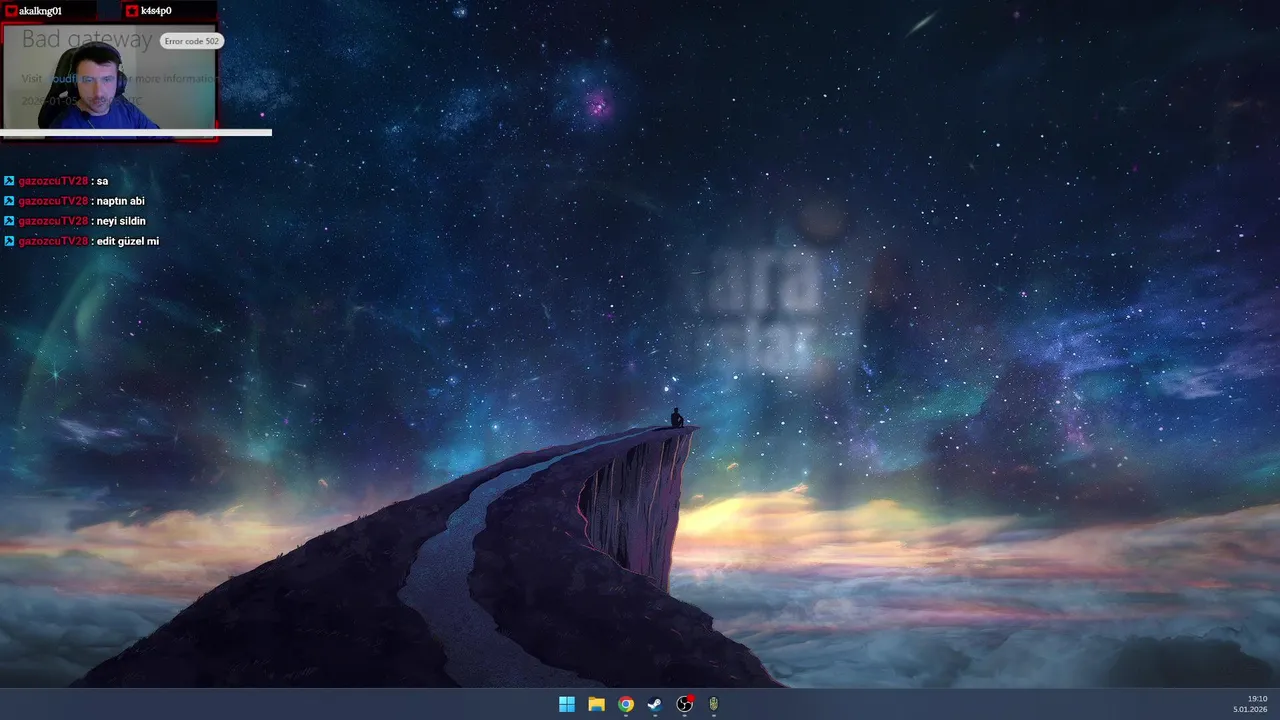
Task: Click gazozcuTV28 username on 'sa' message
Action: pyautogui.click(x=53, y=181)
